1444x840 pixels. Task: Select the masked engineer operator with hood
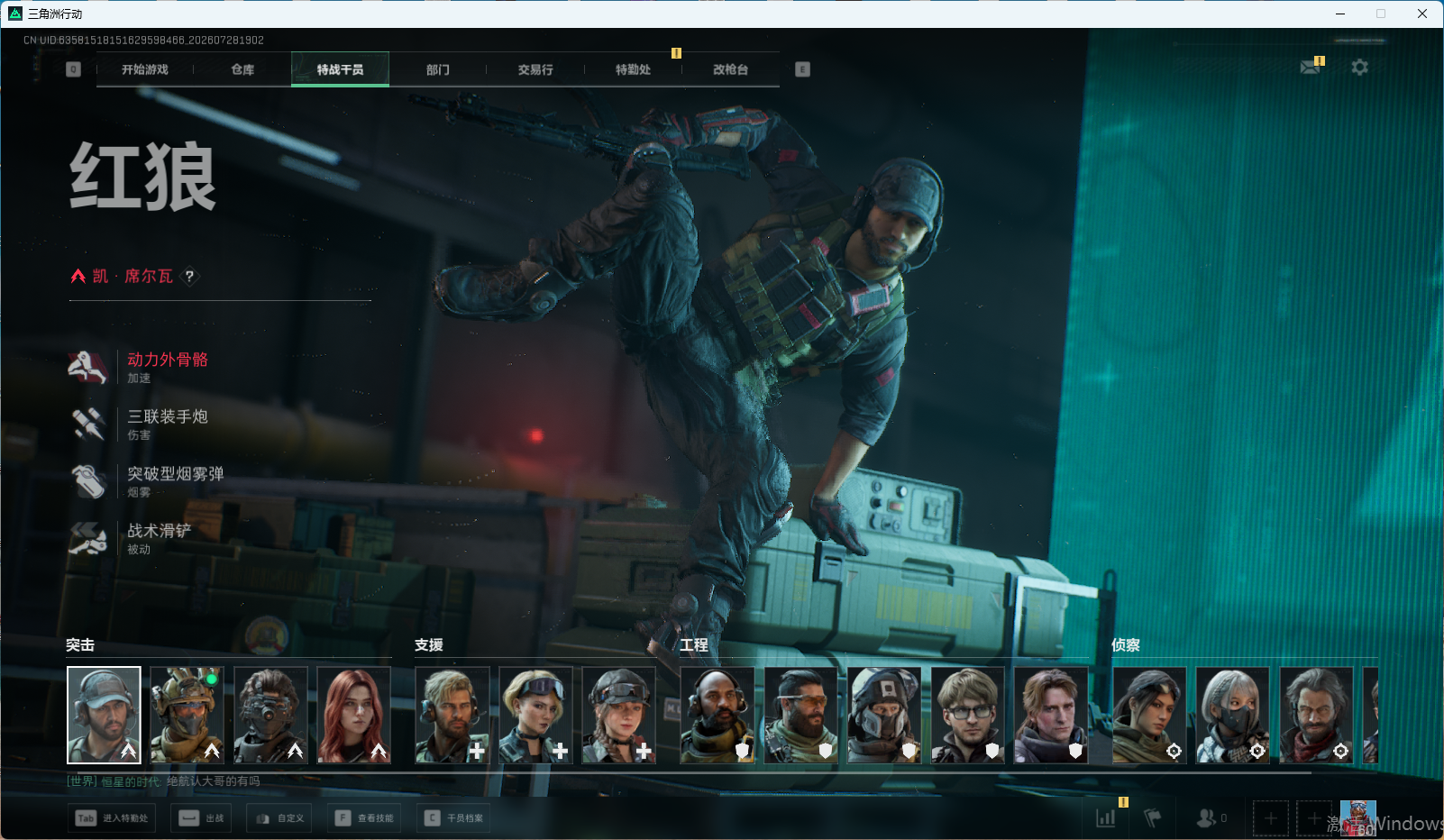(884, 715)
